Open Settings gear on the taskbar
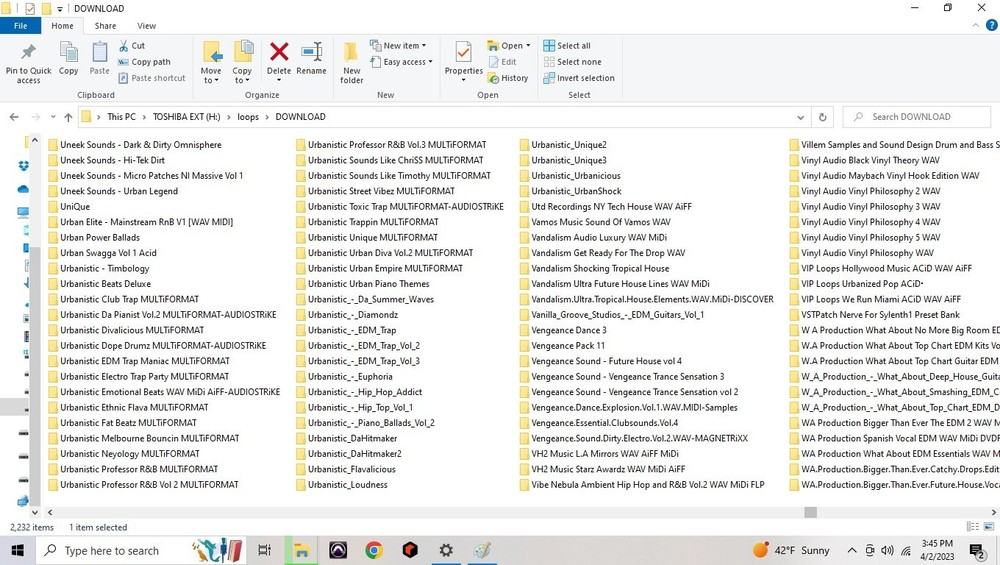Image resolution: width=1000 pixels, height=565 pixels. click(x=446, y=550)
